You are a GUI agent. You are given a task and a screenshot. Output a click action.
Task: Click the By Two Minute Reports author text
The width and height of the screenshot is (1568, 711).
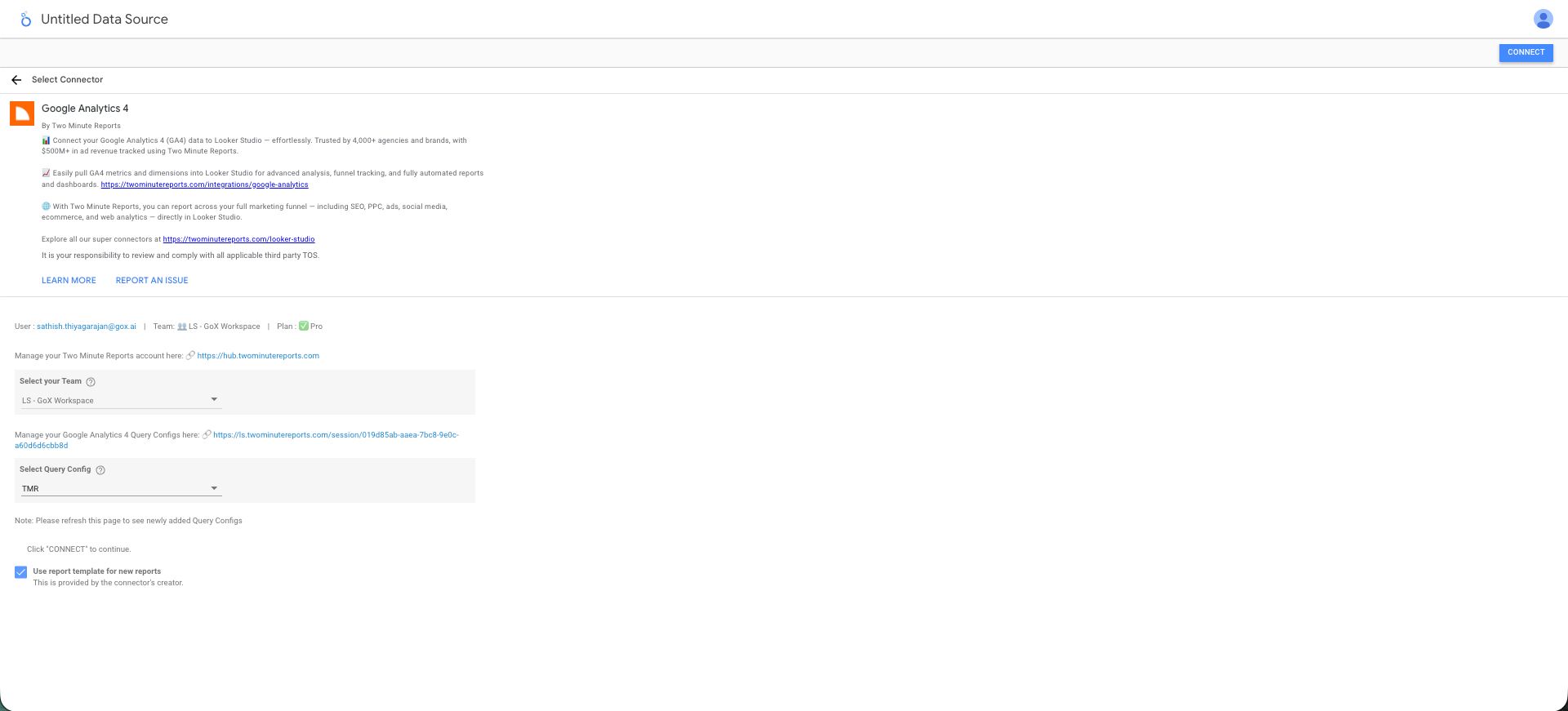click(x=81, y=126)
